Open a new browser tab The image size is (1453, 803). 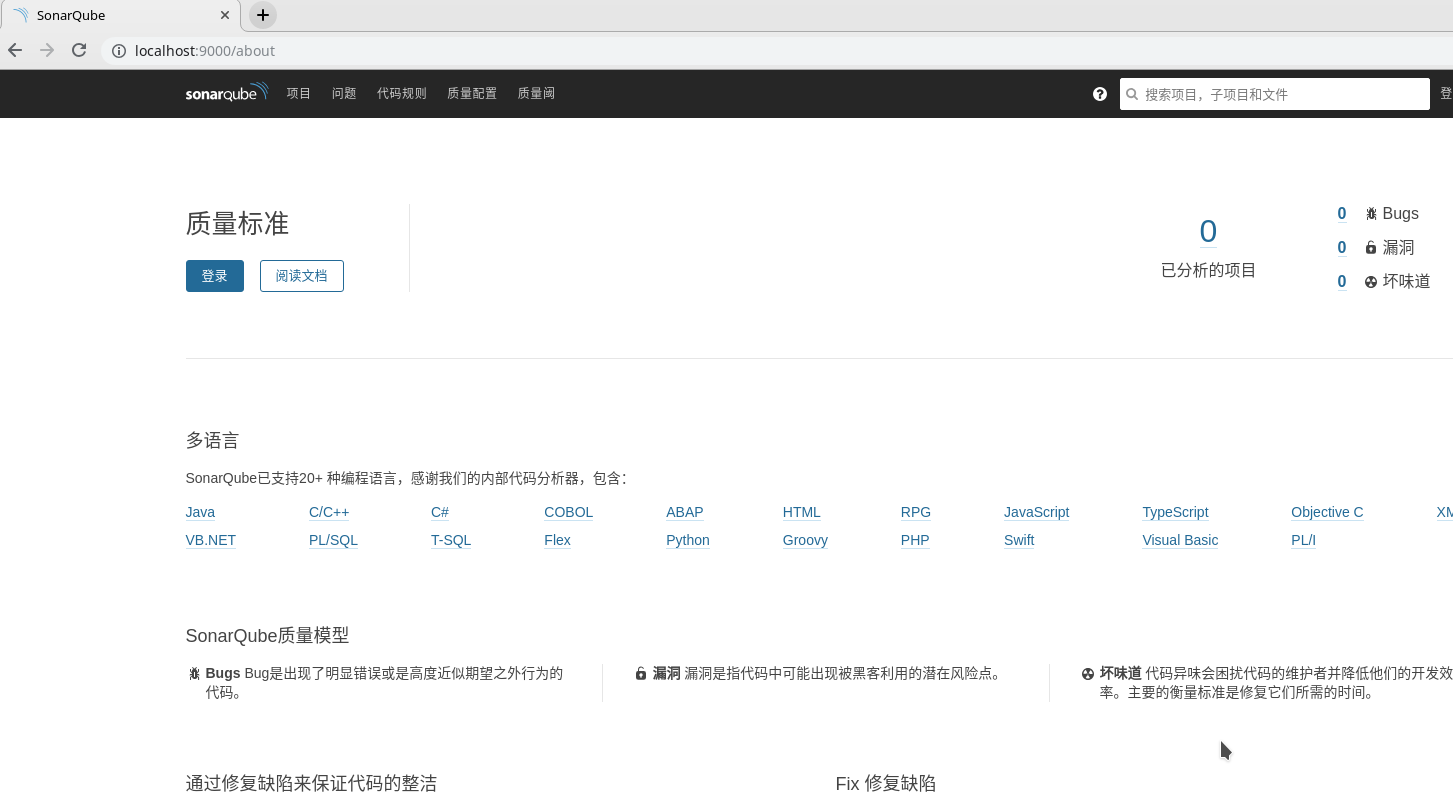(262, 15)
